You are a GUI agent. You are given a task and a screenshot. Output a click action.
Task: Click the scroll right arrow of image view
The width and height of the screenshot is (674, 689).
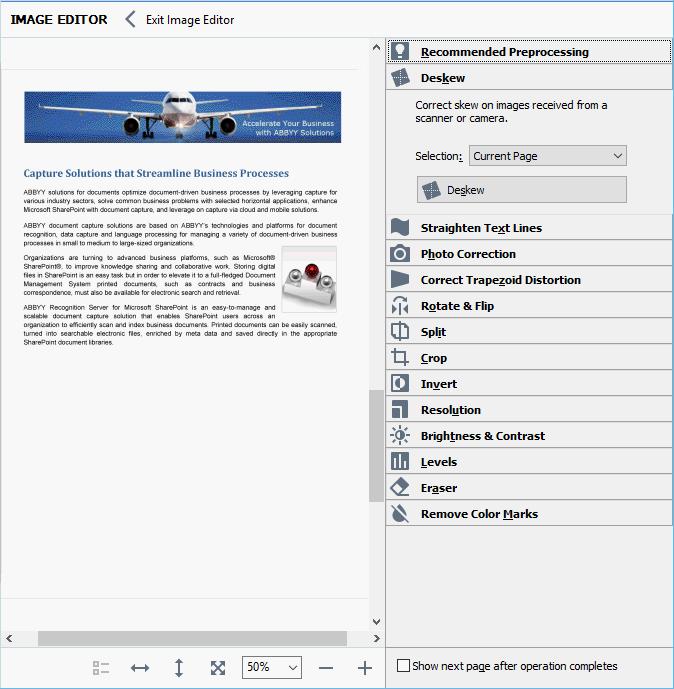376,638
